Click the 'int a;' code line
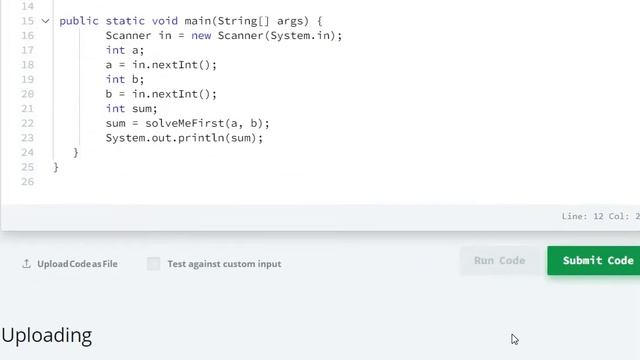Screen dimensions: 640x360 (x=125, y=50)
